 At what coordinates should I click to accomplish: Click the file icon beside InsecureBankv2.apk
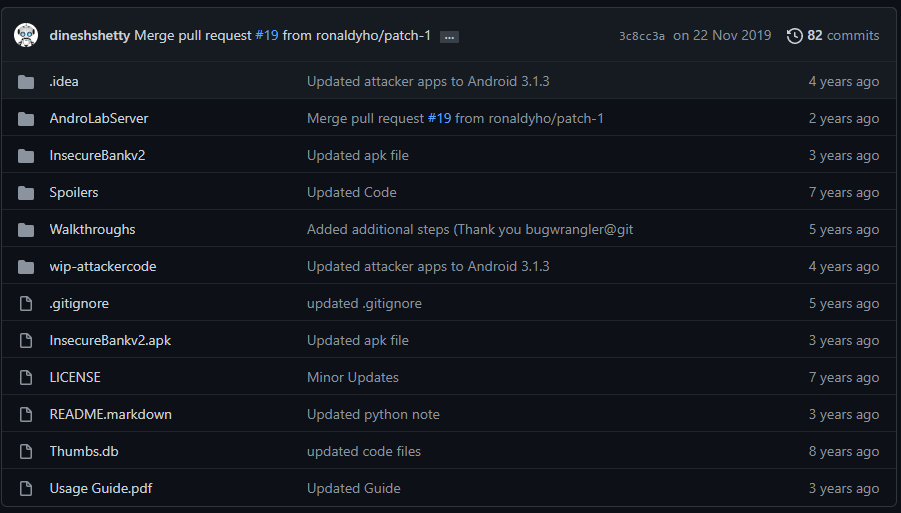click(26, 341)
